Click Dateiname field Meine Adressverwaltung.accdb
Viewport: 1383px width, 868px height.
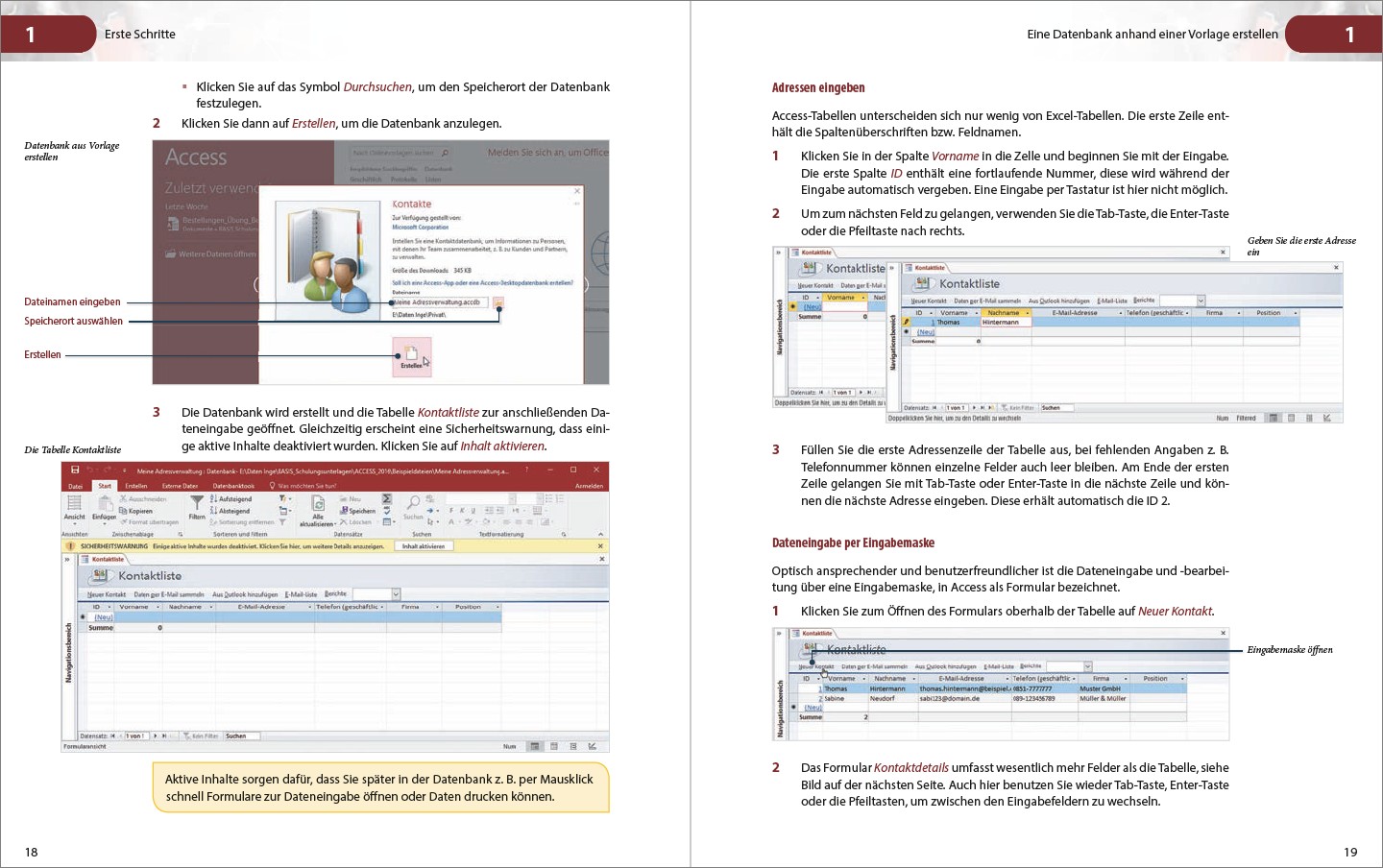(x=440, y=302)
